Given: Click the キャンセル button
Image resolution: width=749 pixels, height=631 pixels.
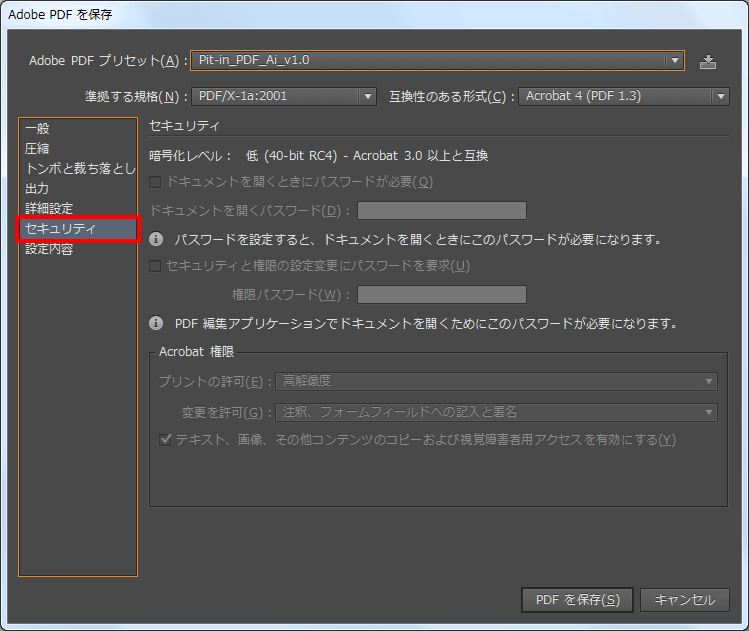Looking at the screenshot, I should click(x=685, y=600).
